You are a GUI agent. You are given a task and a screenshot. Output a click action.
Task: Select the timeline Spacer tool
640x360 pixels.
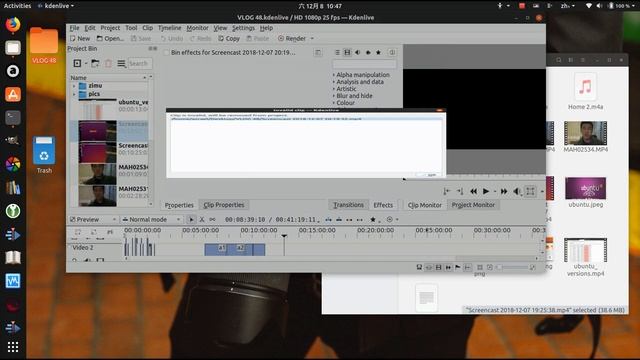click(x=212, y=220)
